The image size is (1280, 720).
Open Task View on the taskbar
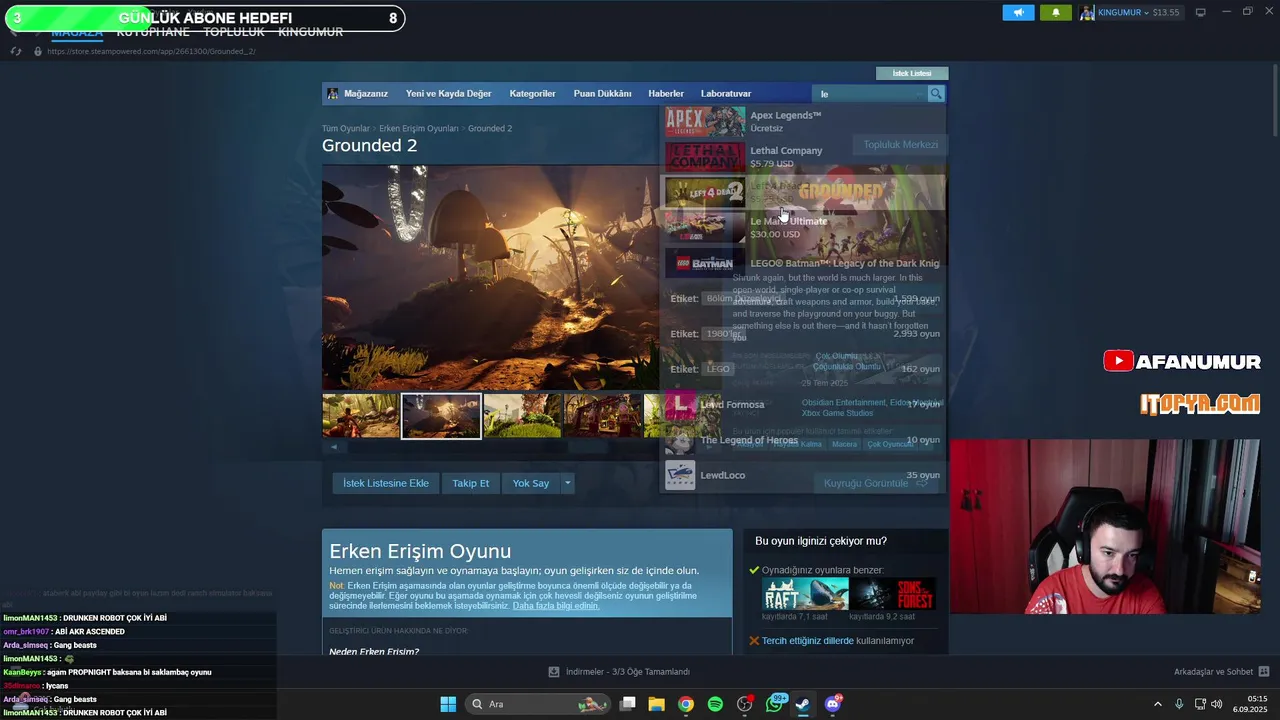click(628, 704)
